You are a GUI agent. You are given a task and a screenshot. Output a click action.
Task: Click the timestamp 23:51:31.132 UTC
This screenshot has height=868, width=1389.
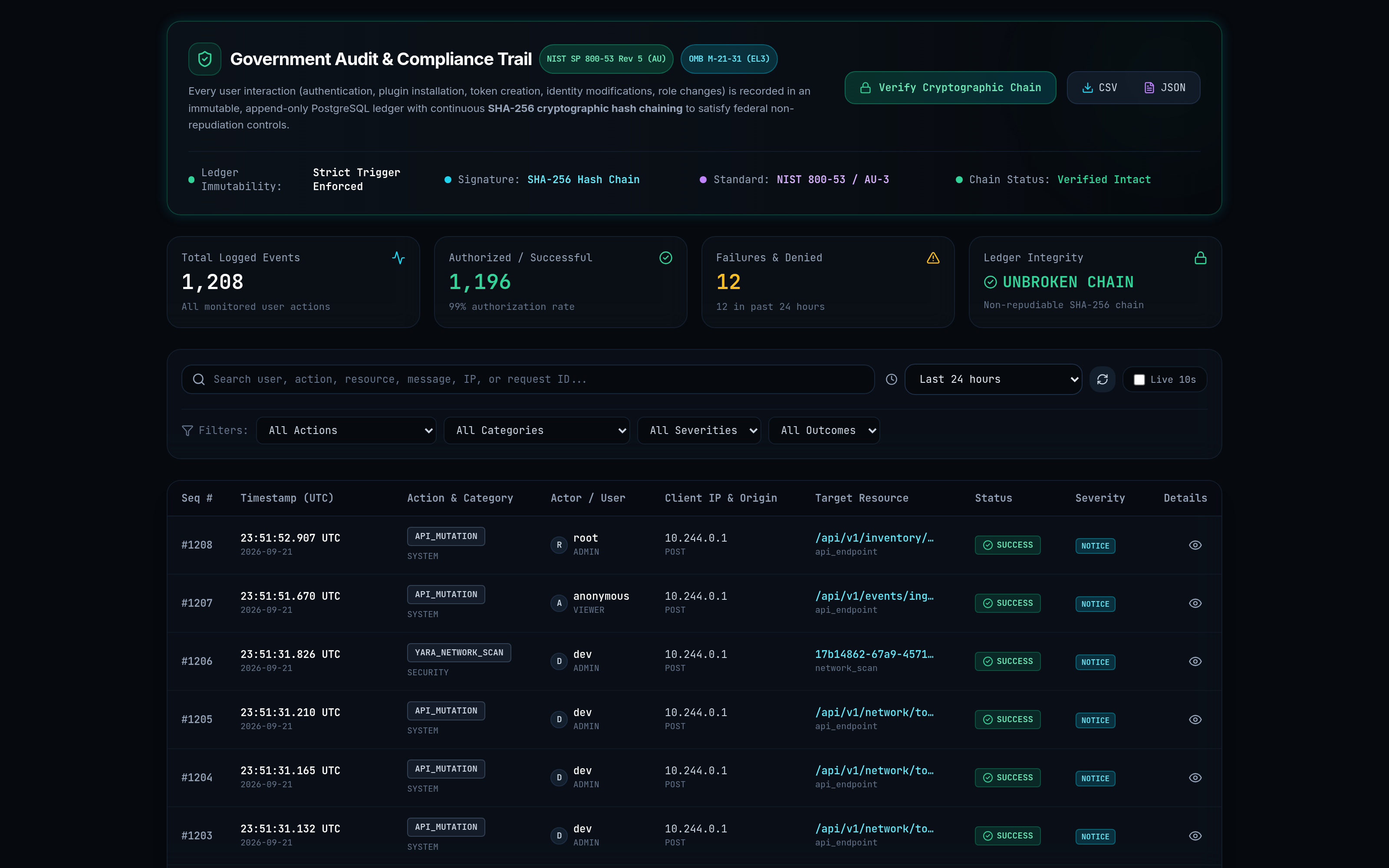coord(290,829)
